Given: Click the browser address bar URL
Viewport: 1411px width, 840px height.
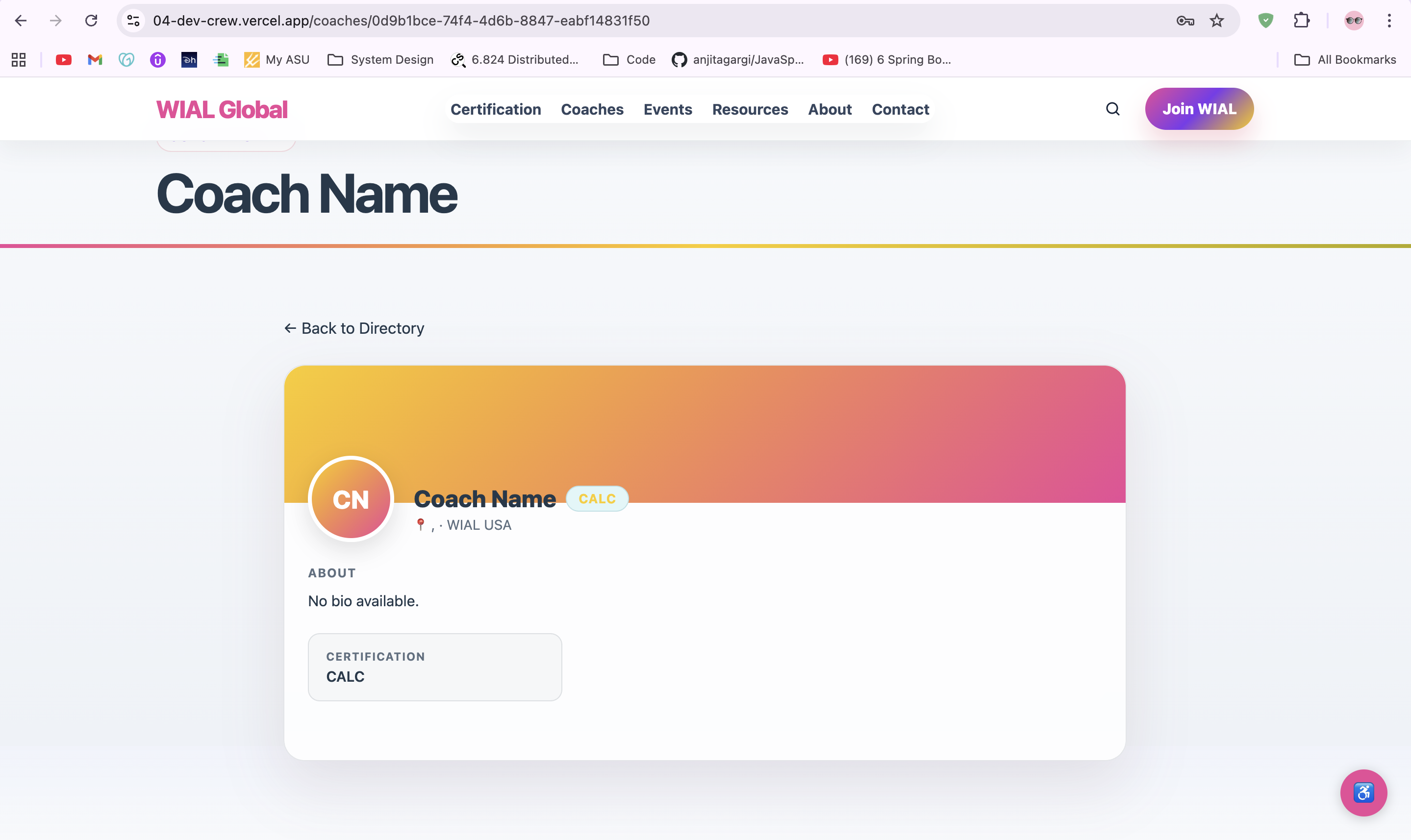Looking at the screenshot, I should pyautogui.click(x=401, y=21).
